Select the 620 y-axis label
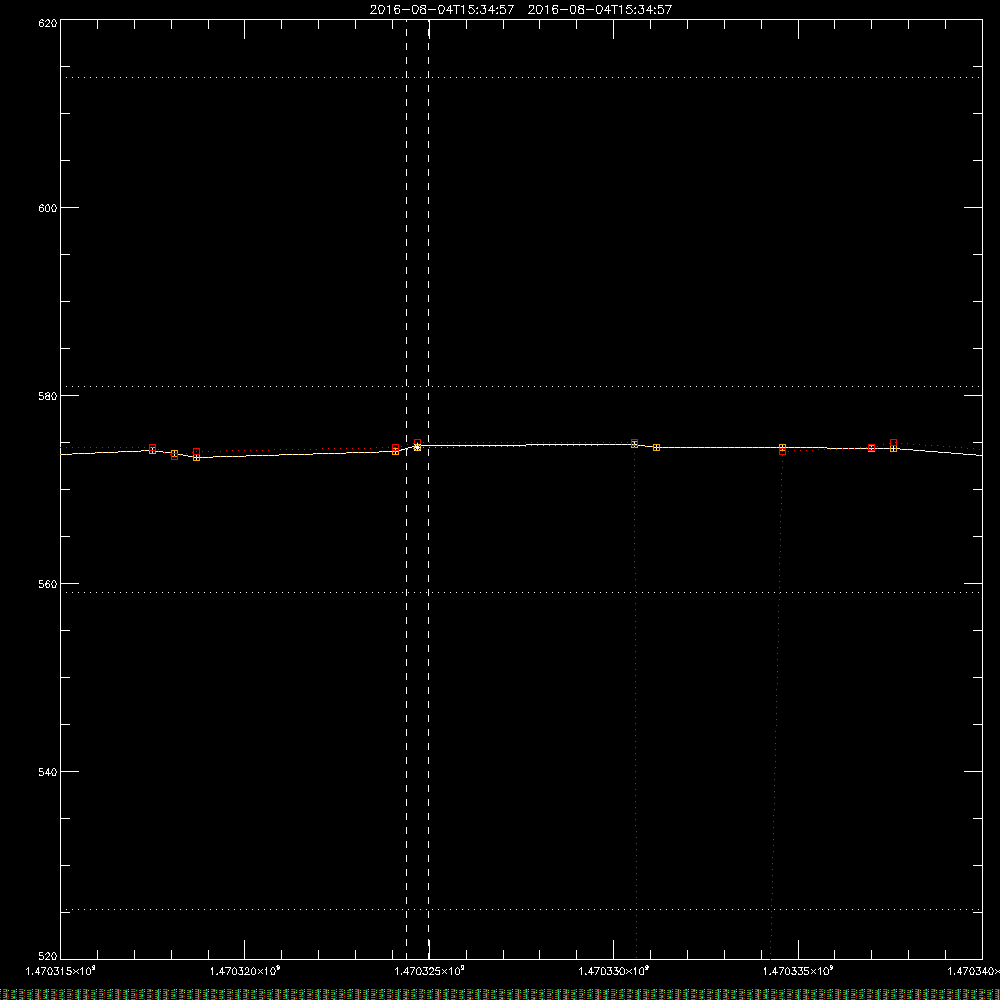 point(48,23)
